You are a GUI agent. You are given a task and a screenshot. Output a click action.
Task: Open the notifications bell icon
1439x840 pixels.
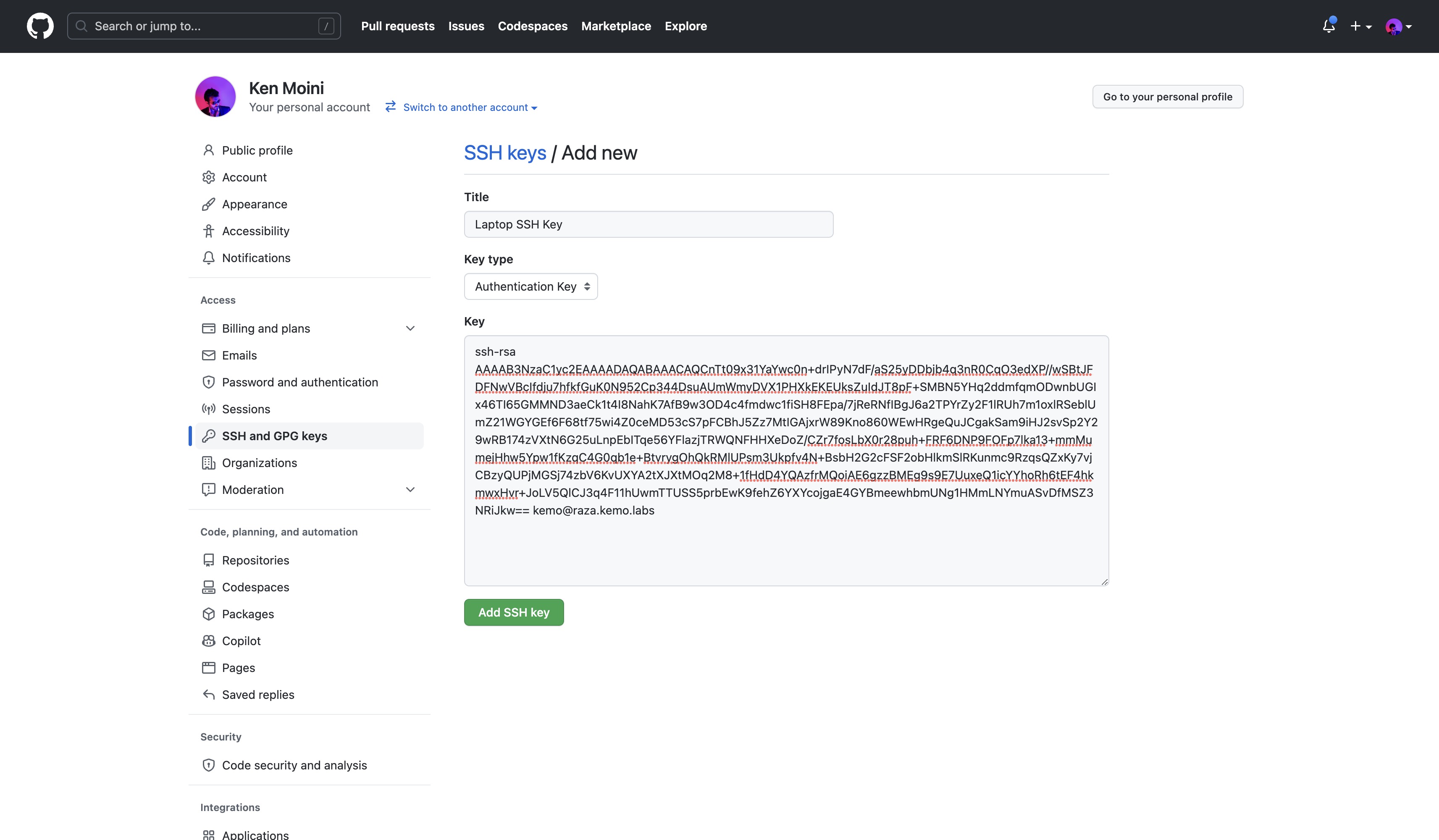point(1328,26)
